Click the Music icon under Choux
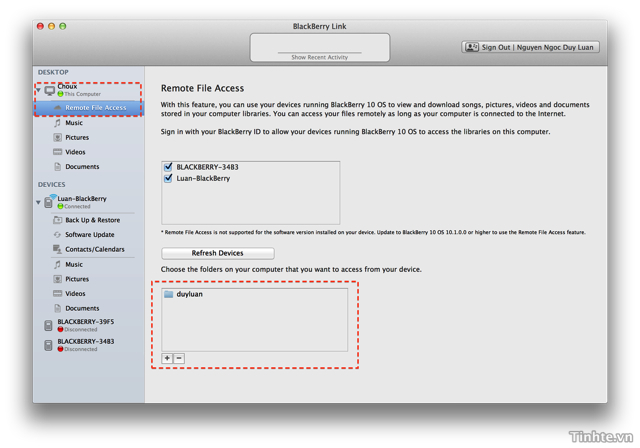 pyautogui.click(x=57, y=123)
